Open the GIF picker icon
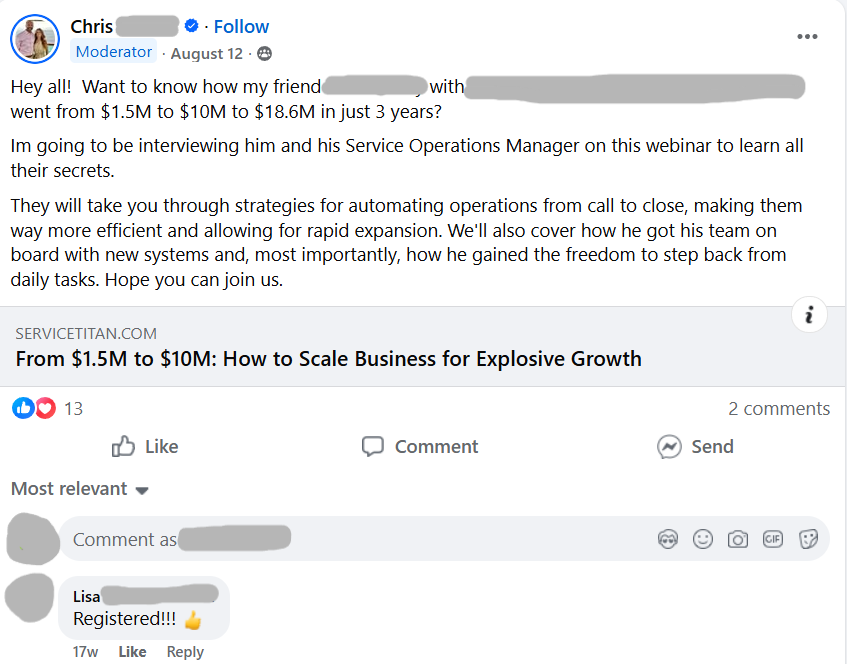 [x=773, y=540]
